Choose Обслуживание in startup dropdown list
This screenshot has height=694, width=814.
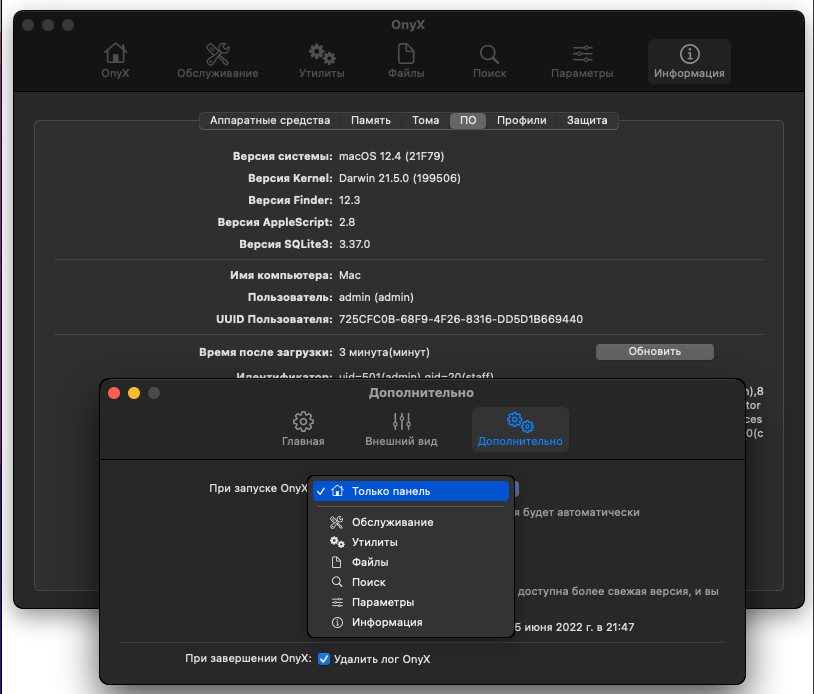pos(411,522)
